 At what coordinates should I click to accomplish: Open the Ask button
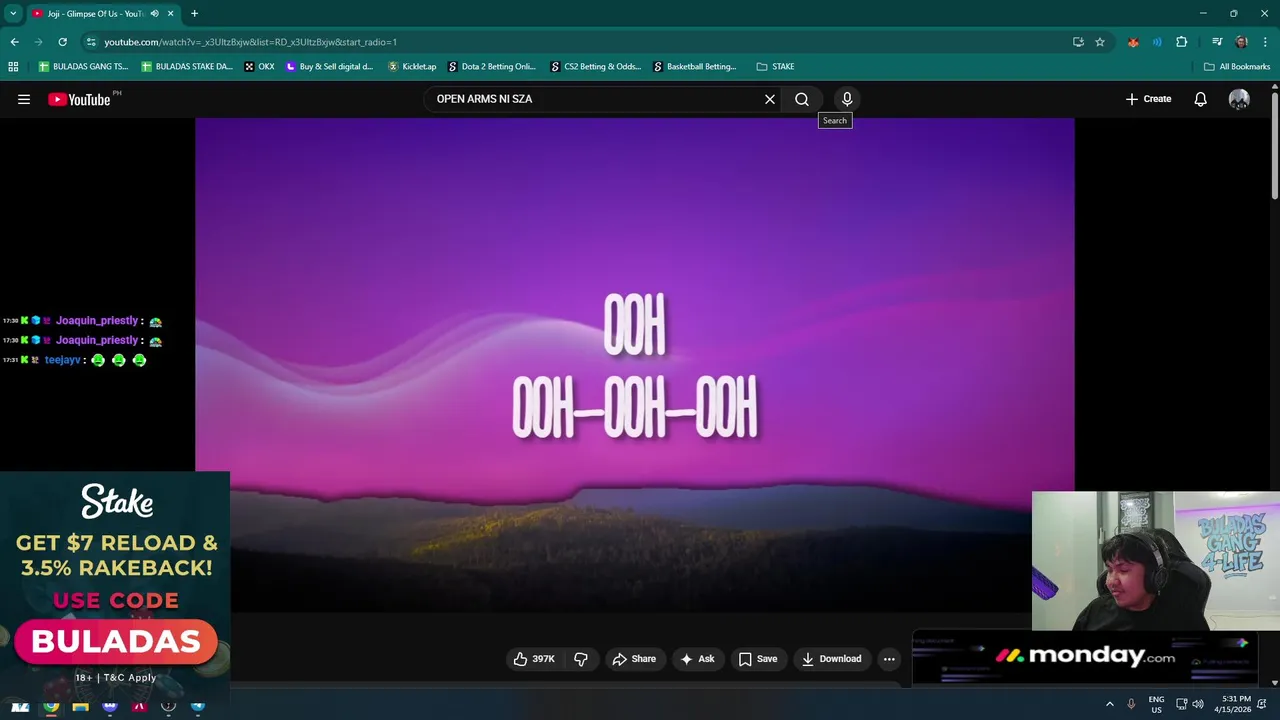[697, 659]
